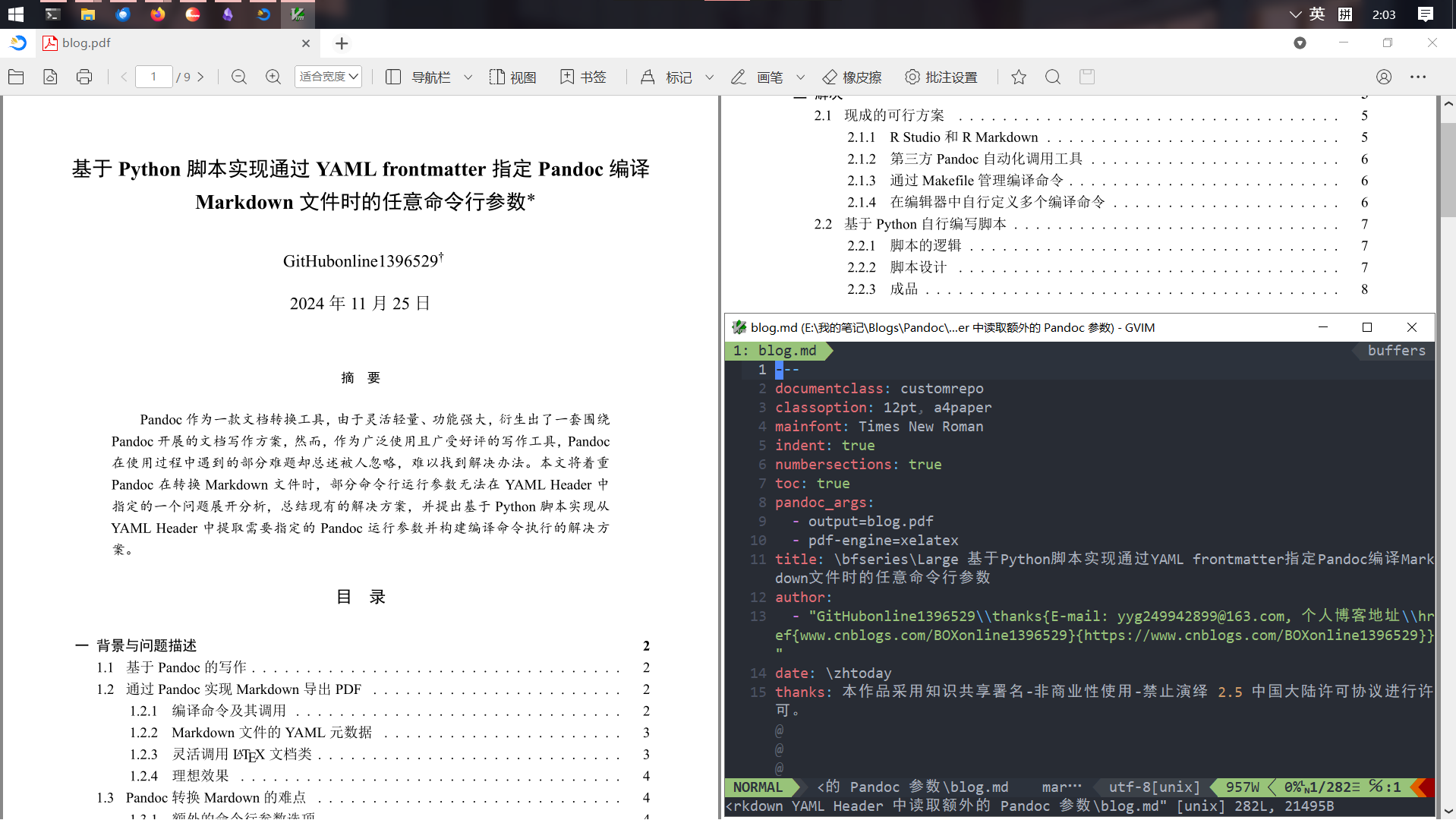Open Thunderbird from taskbar

(x=123, y=14)
